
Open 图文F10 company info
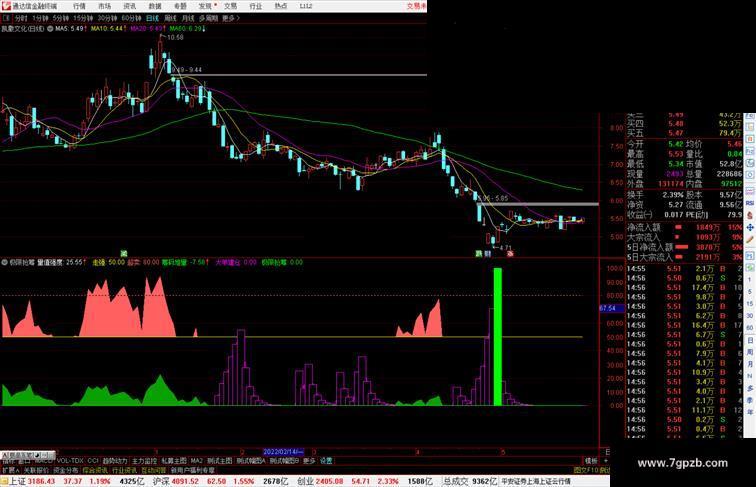[586, 470]
